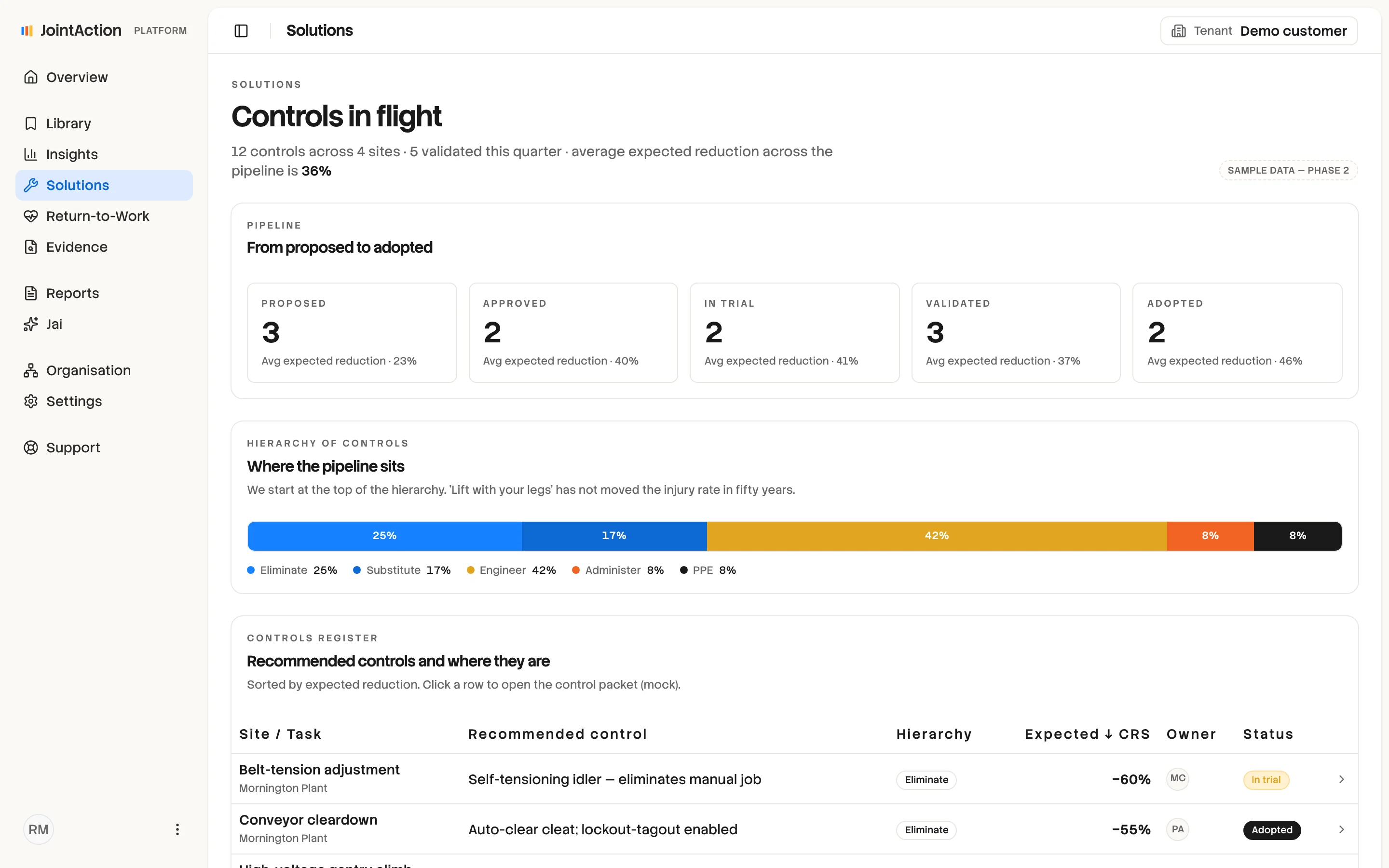Click the Library bookmark icon
Image resolution: width=1389 pixels, height=868 pixels.
pyautogui.click(x=31, y=123)
